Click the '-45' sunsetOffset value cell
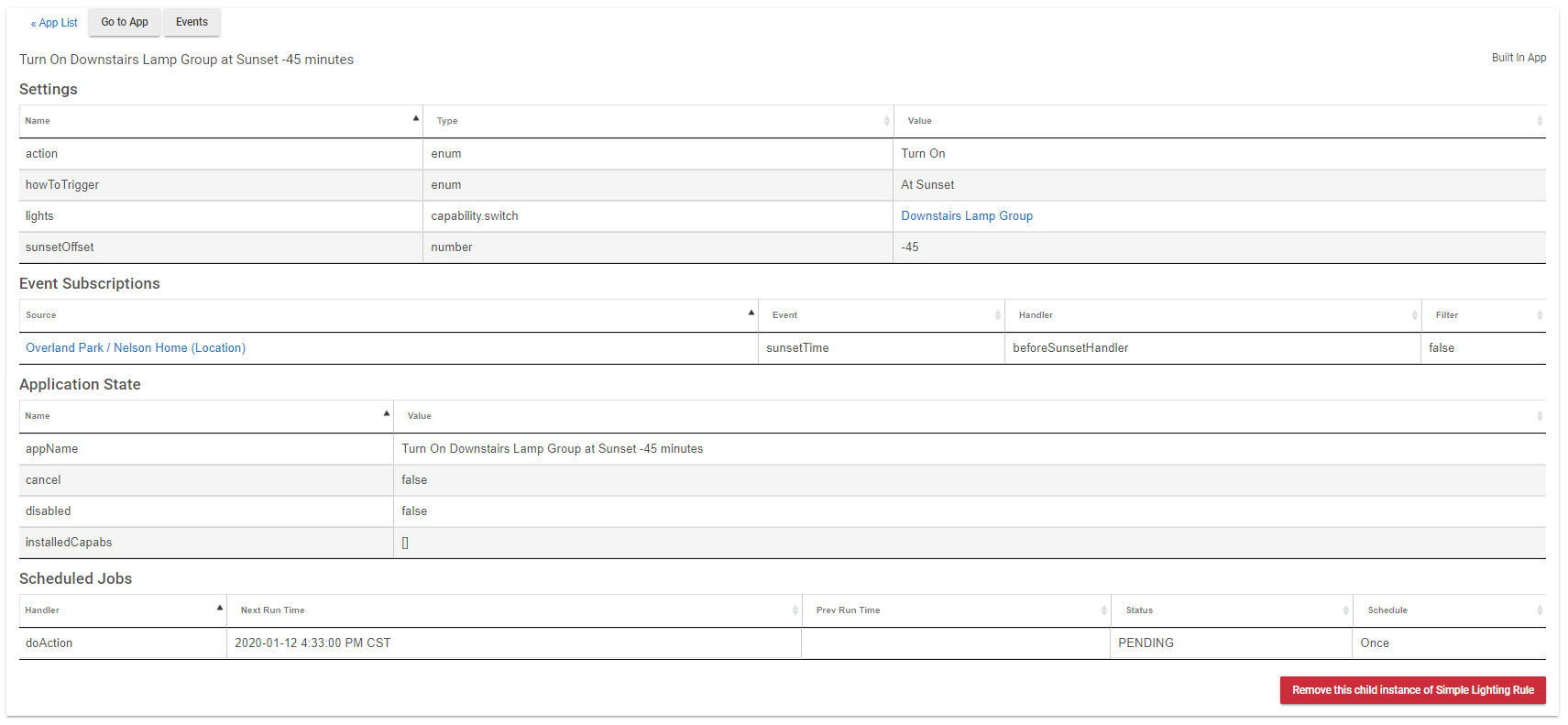Image resolution: width=1568 pixels, height=725 pixels. [x=1220, y=247]
